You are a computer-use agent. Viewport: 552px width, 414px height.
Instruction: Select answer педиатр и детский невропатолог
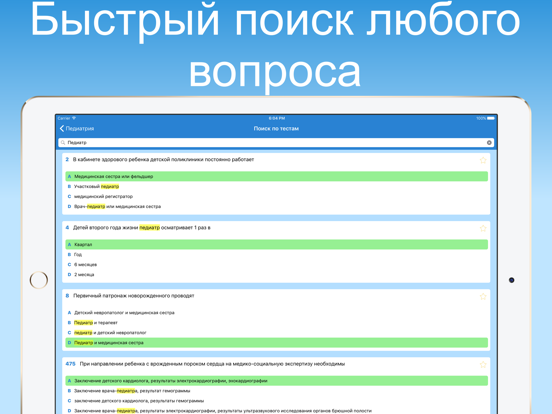coord(276,332)
